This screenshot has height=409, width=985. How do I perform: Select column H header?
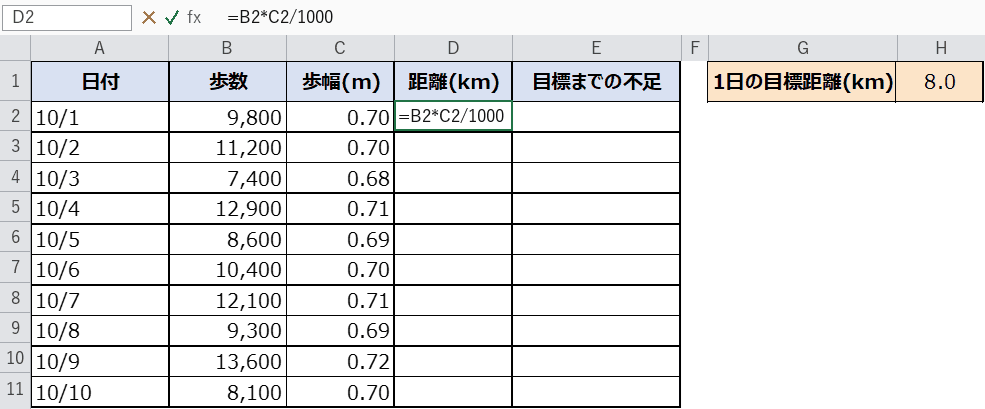940,48
